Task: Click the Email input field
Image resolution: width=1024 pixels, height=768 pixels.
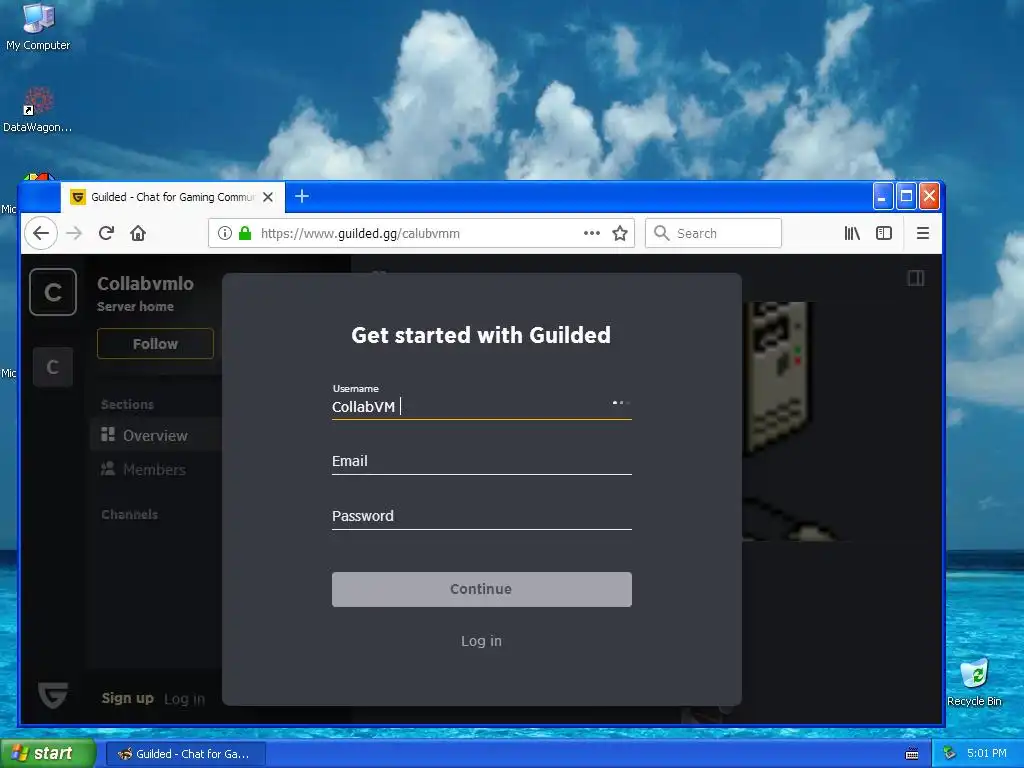Action: click(481, 461)
